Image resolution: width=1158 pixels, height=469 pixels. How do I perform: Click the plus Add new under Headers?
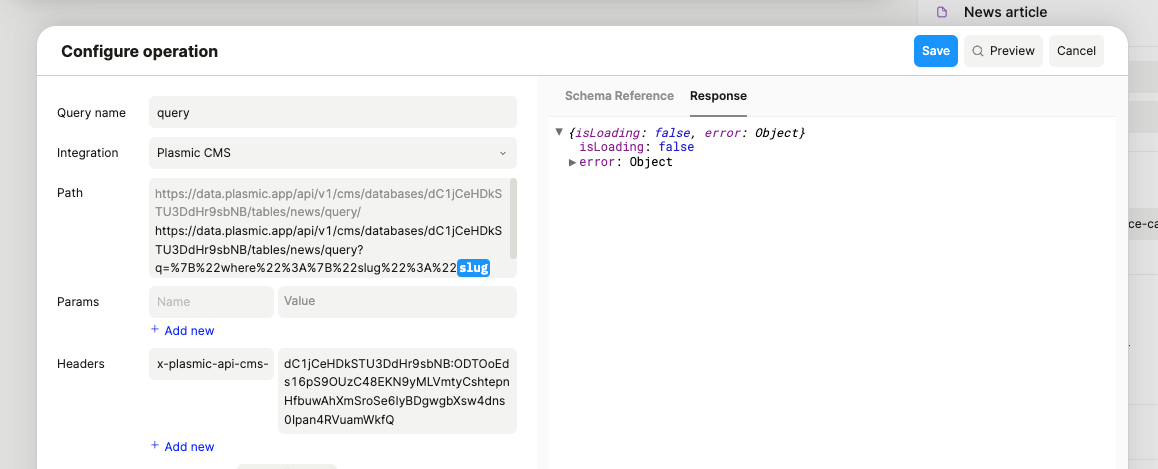[x=183, y=447]
